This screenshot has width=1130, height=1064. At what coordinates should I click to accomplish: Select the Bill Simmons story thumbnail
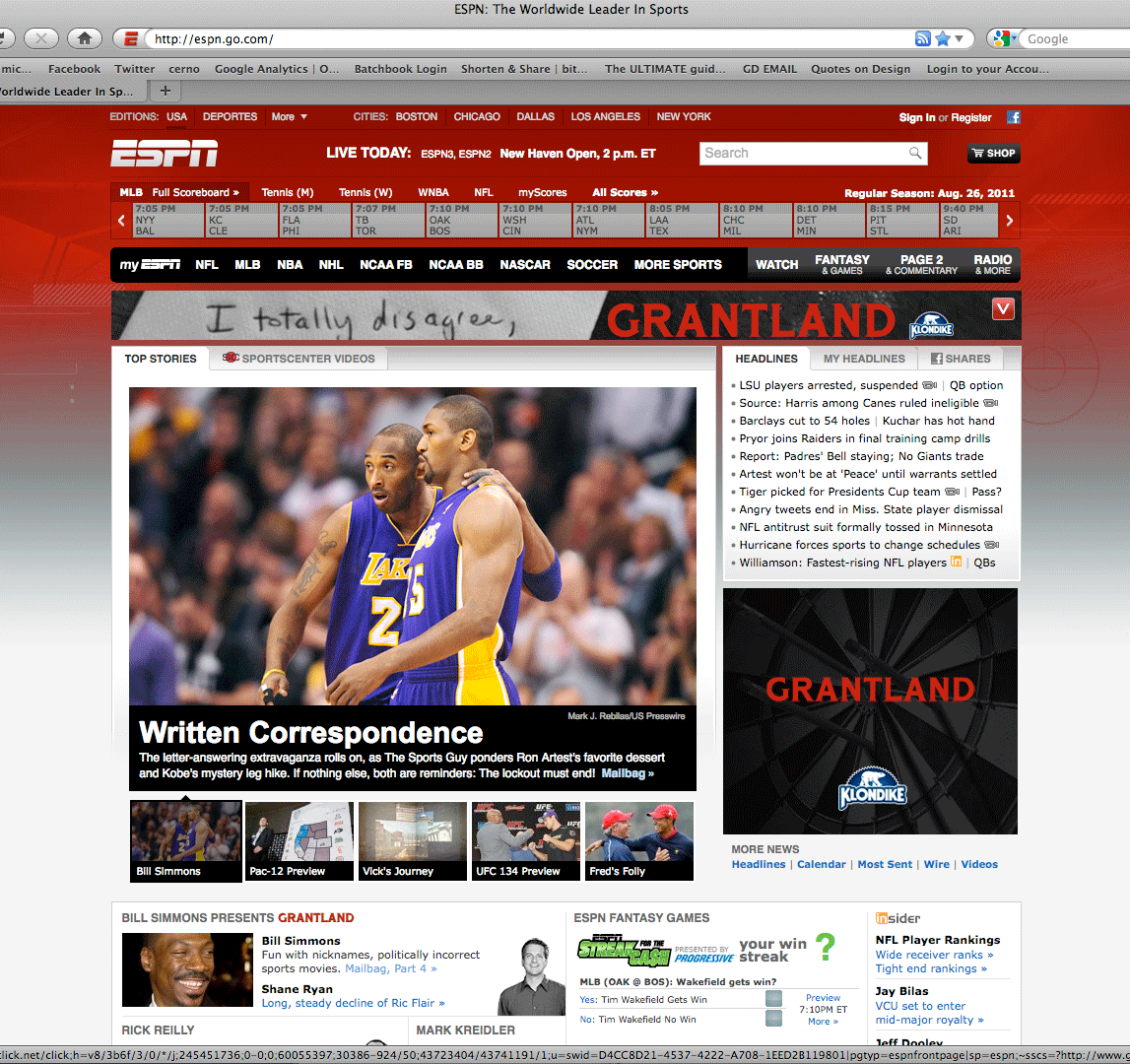click(x=186, y=840)
